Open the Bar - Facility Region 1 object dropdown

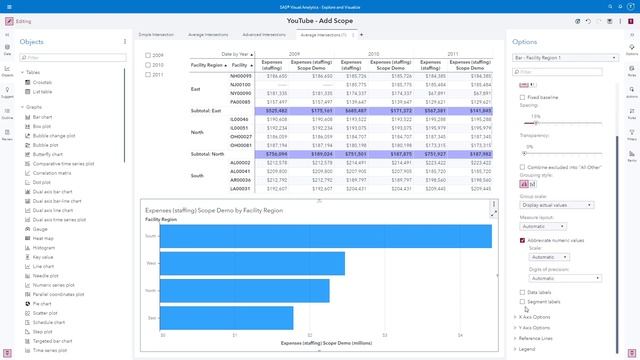[565, 58]
